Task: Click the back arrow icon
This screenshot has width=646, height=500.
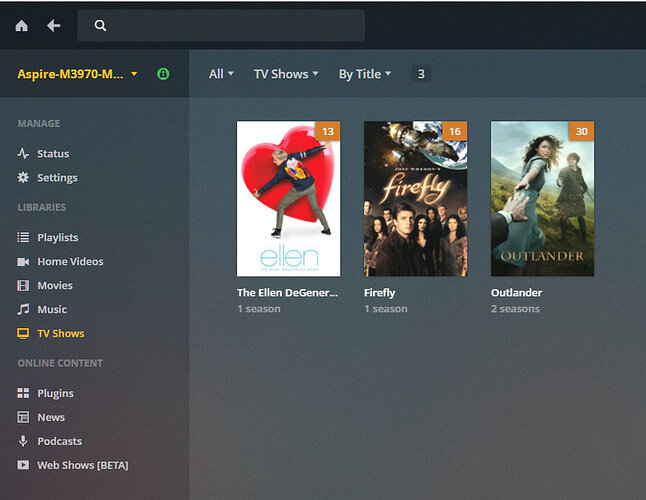Action: (54, 26)
